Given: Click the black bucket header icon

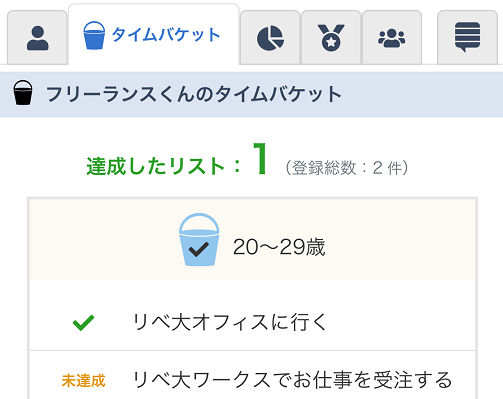Looking at the screenshot, I should (x=23, y=93).
